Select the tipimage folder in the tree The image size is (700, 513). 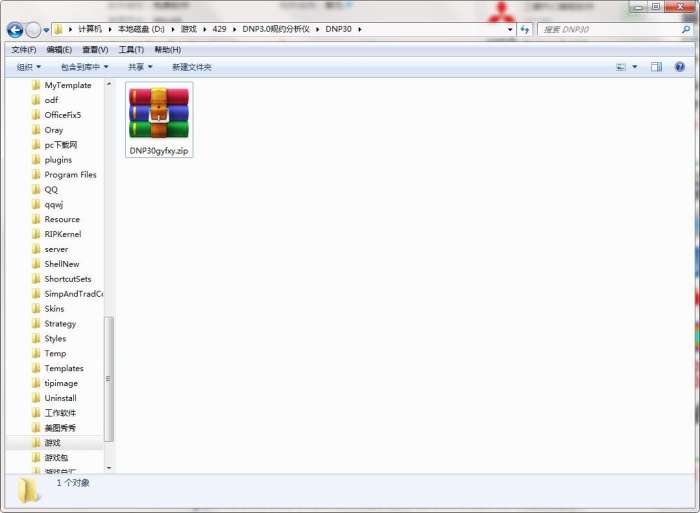(x=55, y=383)
